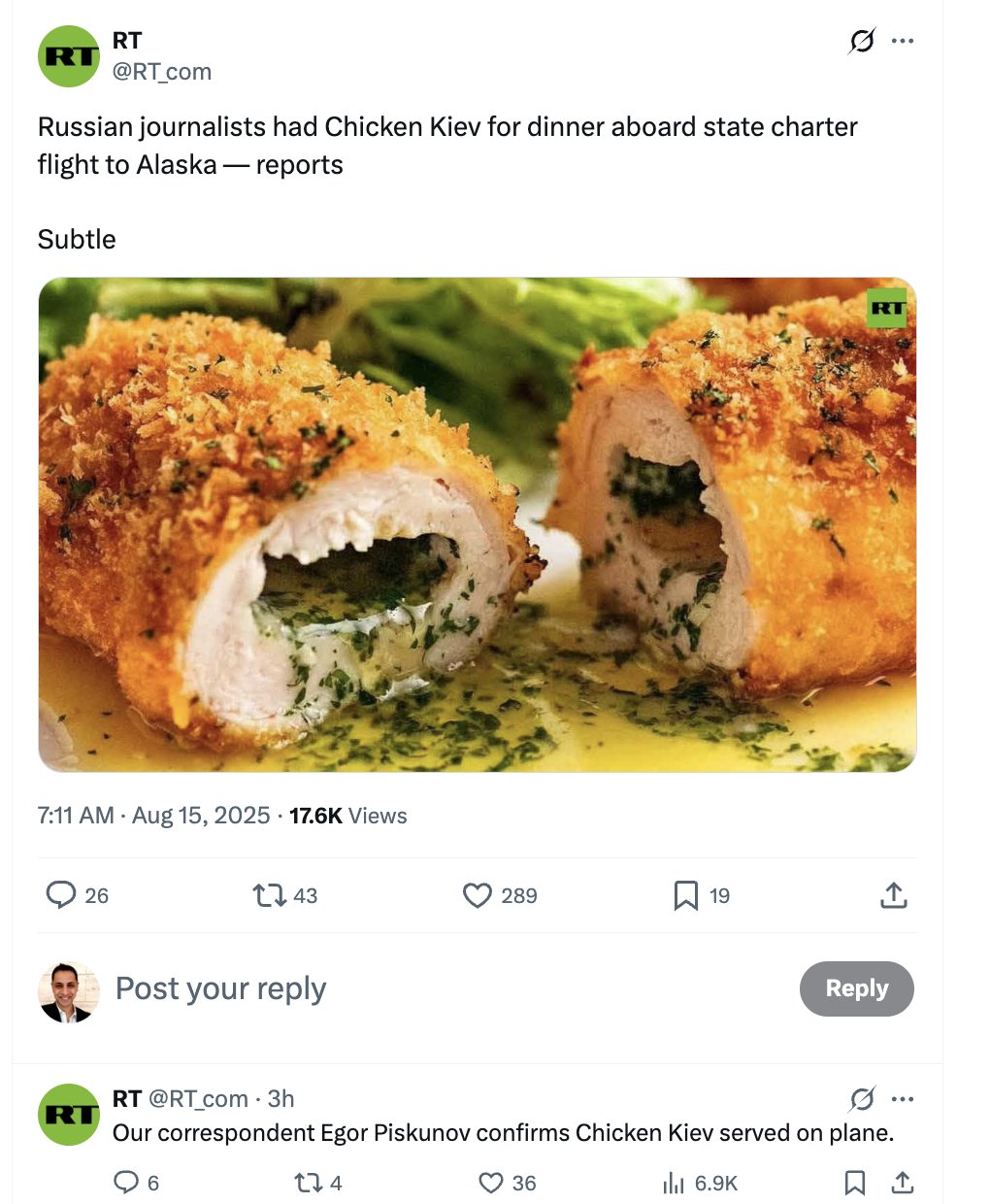Open the Chicken Kiev image
990x1204 pixels.
pos(477,524)
